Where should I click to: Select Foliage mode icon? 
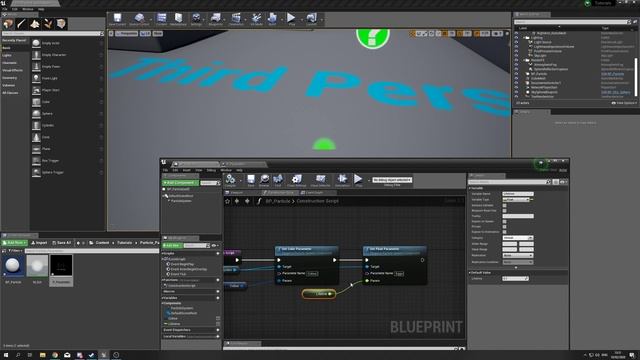click(x=48, y=24)
